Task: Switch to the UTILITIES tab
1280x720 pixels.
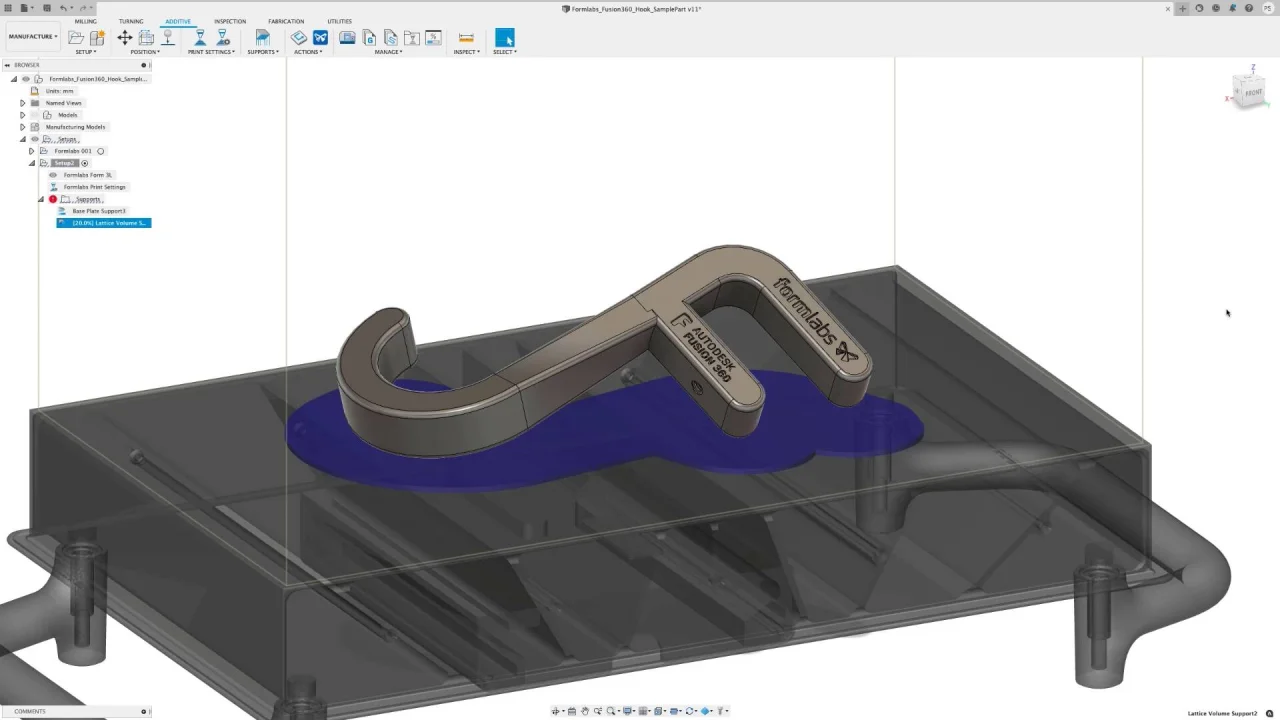Action: (x=339, y=21)
